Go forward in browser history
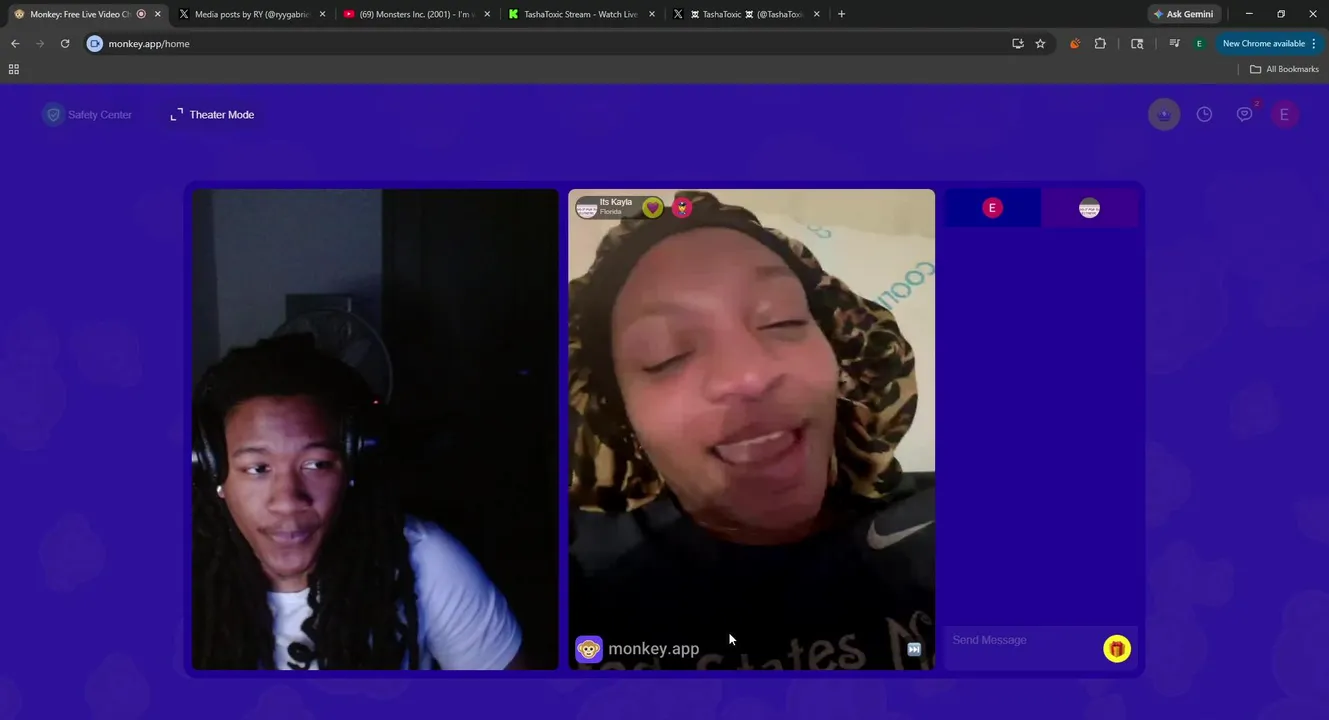This screenshot has width=1329, height=720. coord(40,44)
